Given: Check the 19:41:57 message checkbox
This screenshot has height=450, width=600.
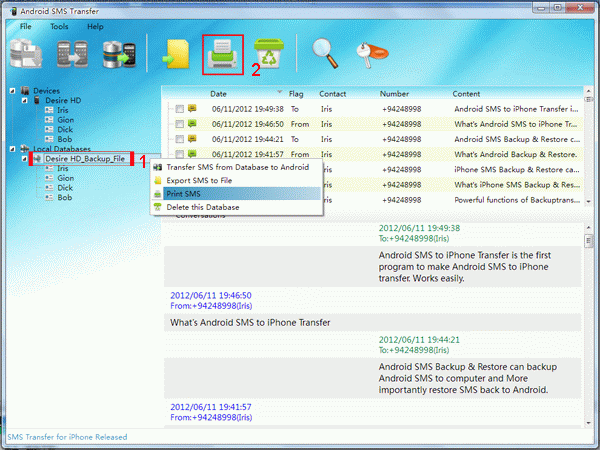Looking at the screenshot, I should click(179, 154).
